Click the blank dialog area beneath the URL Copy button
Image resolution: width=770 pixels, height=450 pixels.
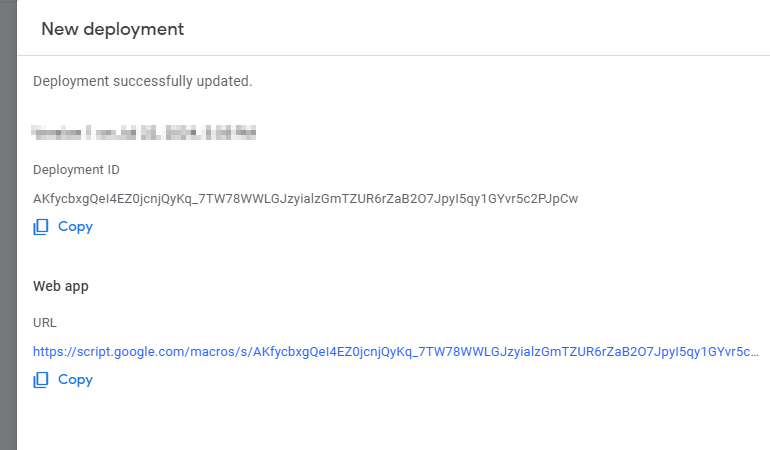click(393, 420)
